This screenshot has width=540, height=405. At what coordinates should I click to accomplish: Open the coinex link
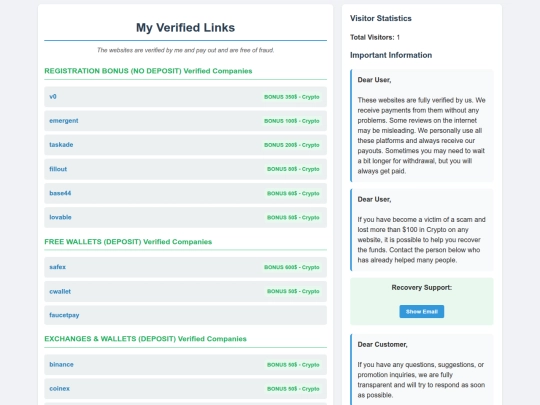click(x=59, y=389)
